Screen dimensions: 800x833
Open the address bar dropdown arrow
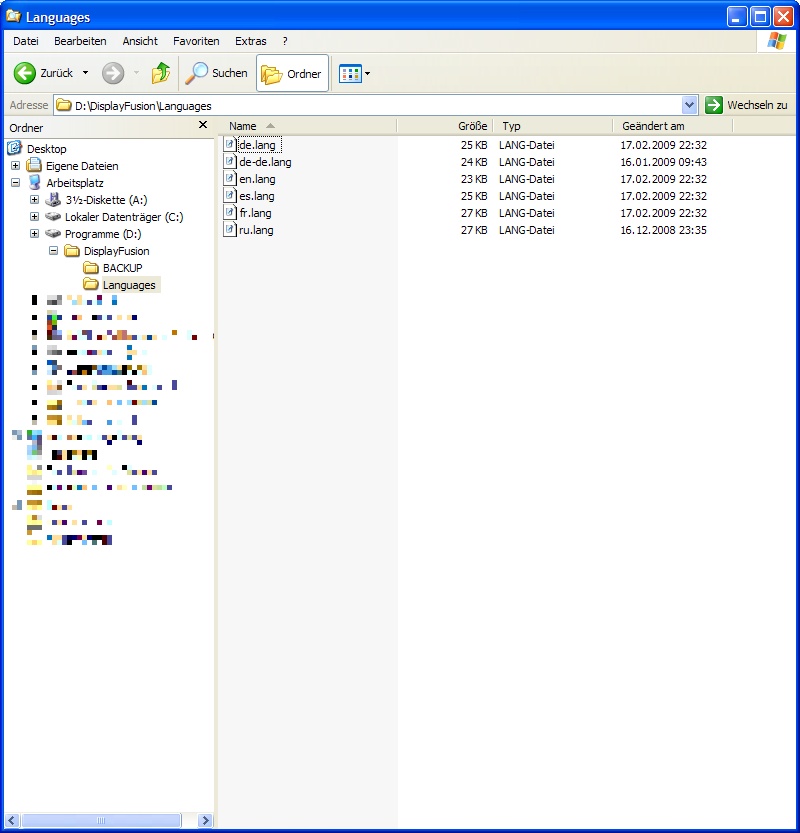(689, 105)
